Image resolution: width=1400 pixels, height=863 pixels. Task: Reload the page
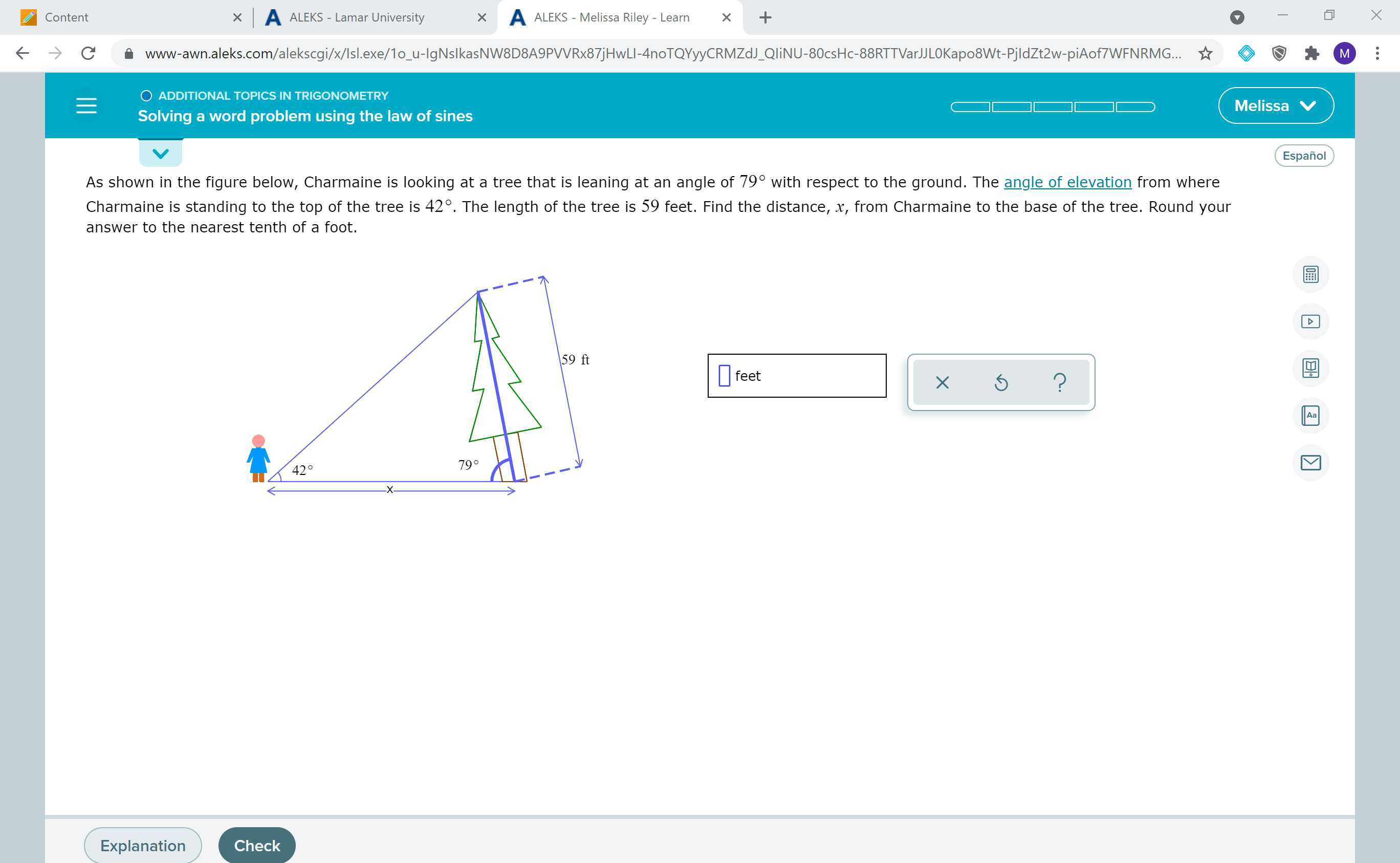(88, 54)
